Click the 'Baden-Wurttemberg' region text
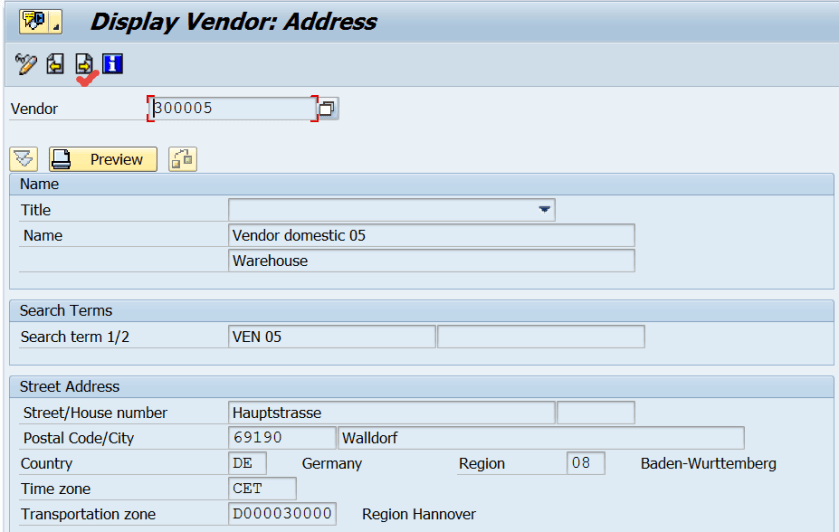The width and height of the screenshot is (839, 532). (x=708, y=463)
